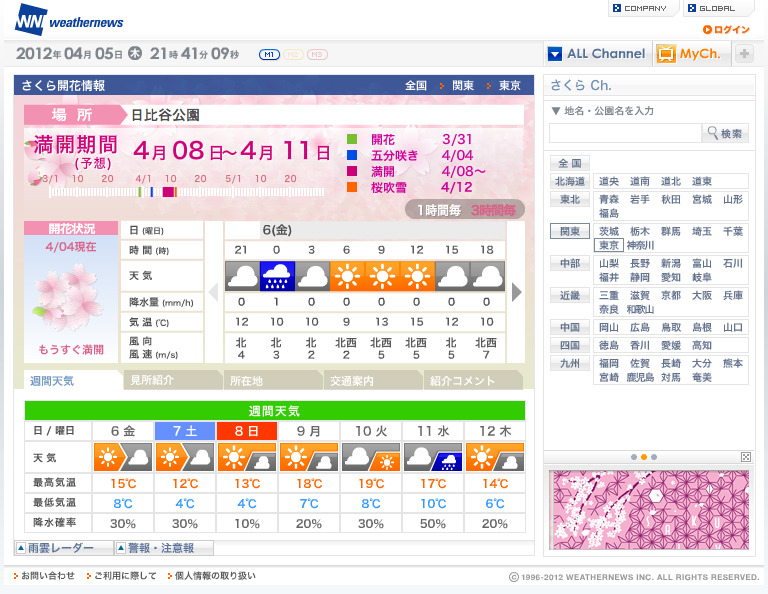Select the 北海道 region button

[570, 181]
